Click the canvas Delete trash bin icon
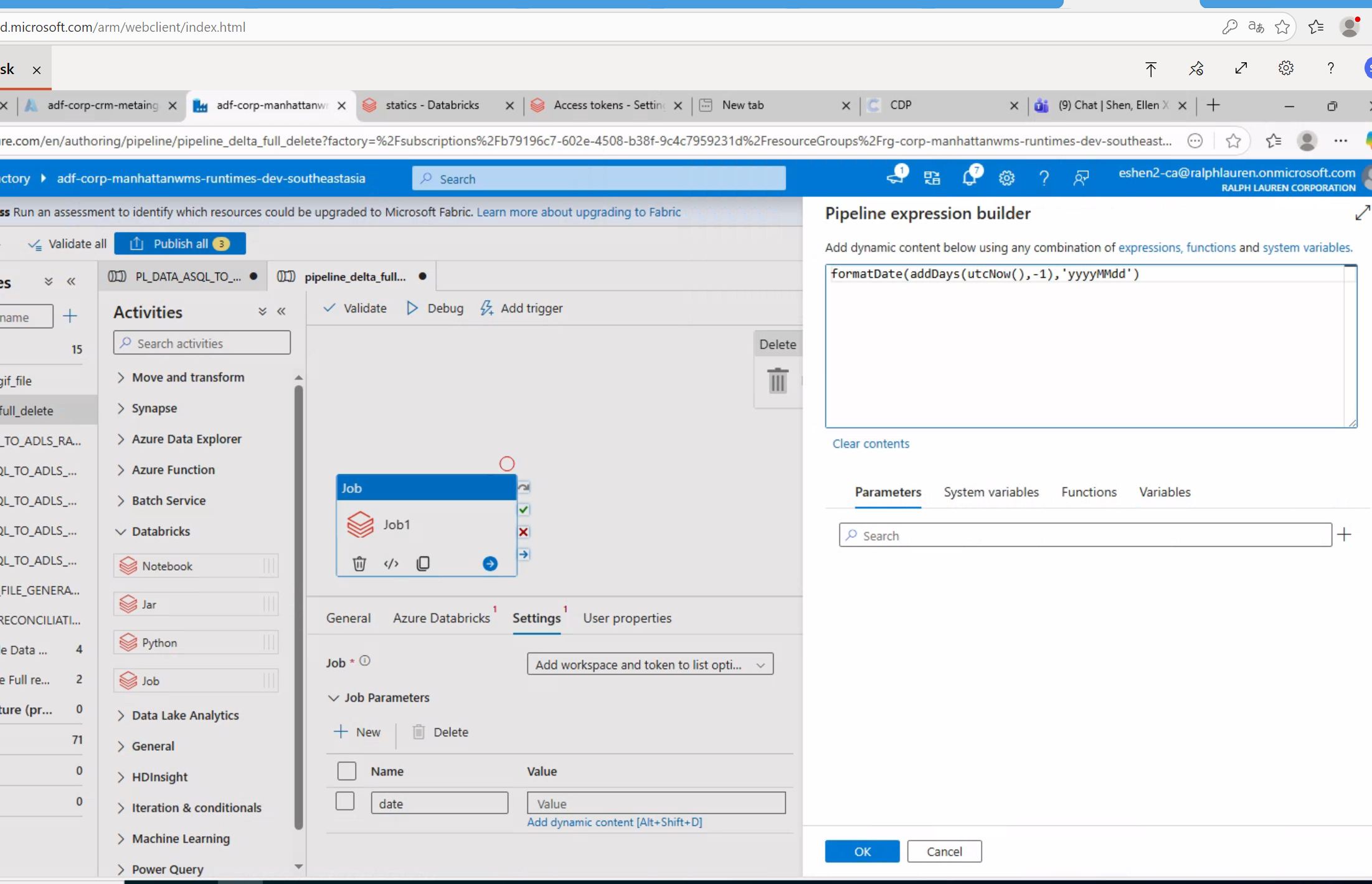The image size is (1372, 884). pos(777,380)
